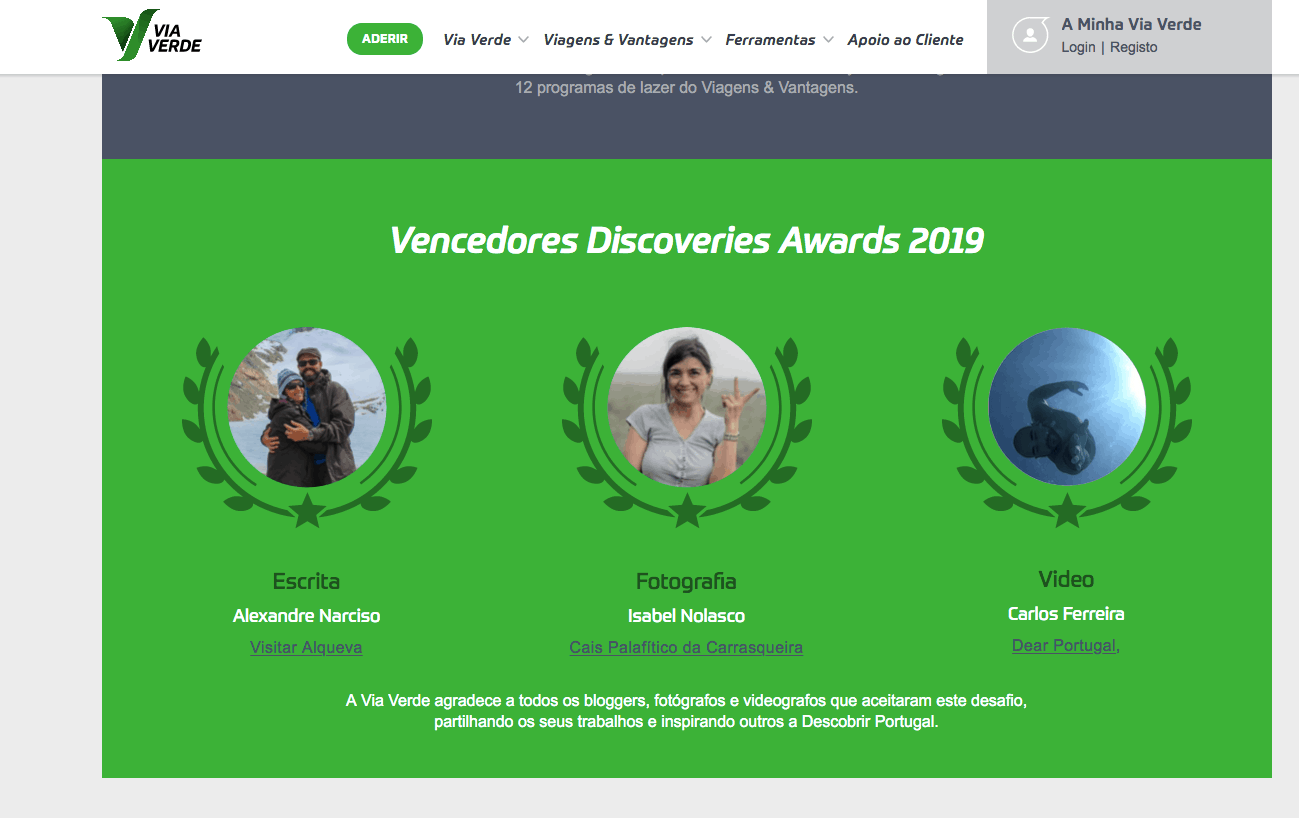Expand the Via Verde menu chevron
The width and height of the screenshot is (1299, 818).
tap(523, 40)
